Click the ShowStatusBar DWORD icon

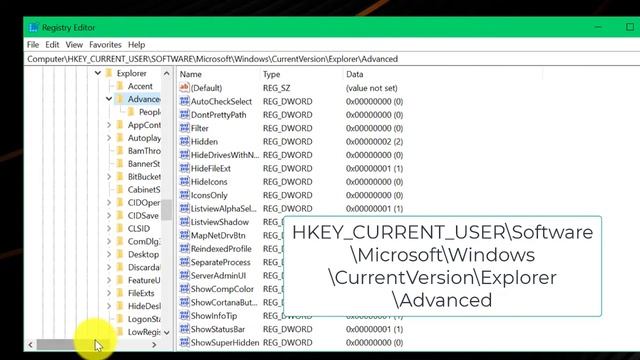(184, 329)
